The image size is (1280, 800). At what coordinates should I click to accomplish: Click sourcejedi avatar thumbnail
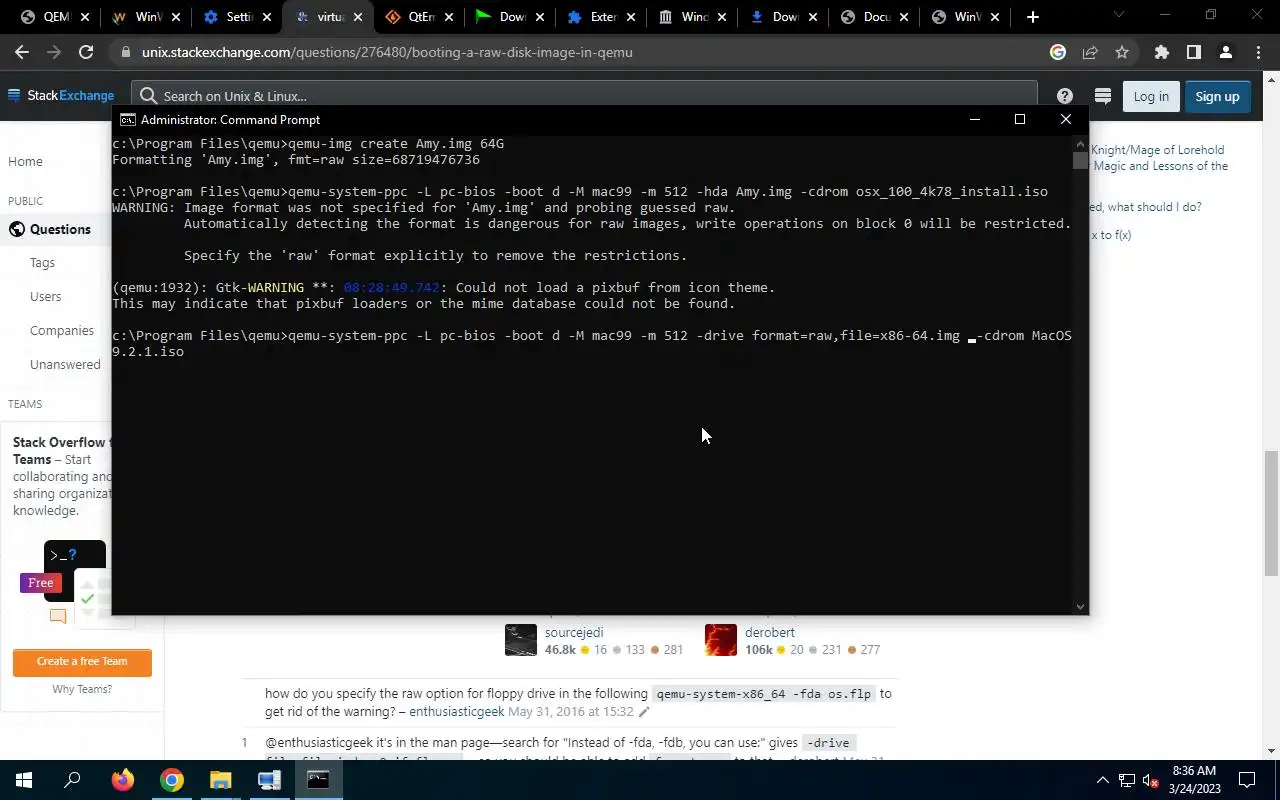coord(521,640)
